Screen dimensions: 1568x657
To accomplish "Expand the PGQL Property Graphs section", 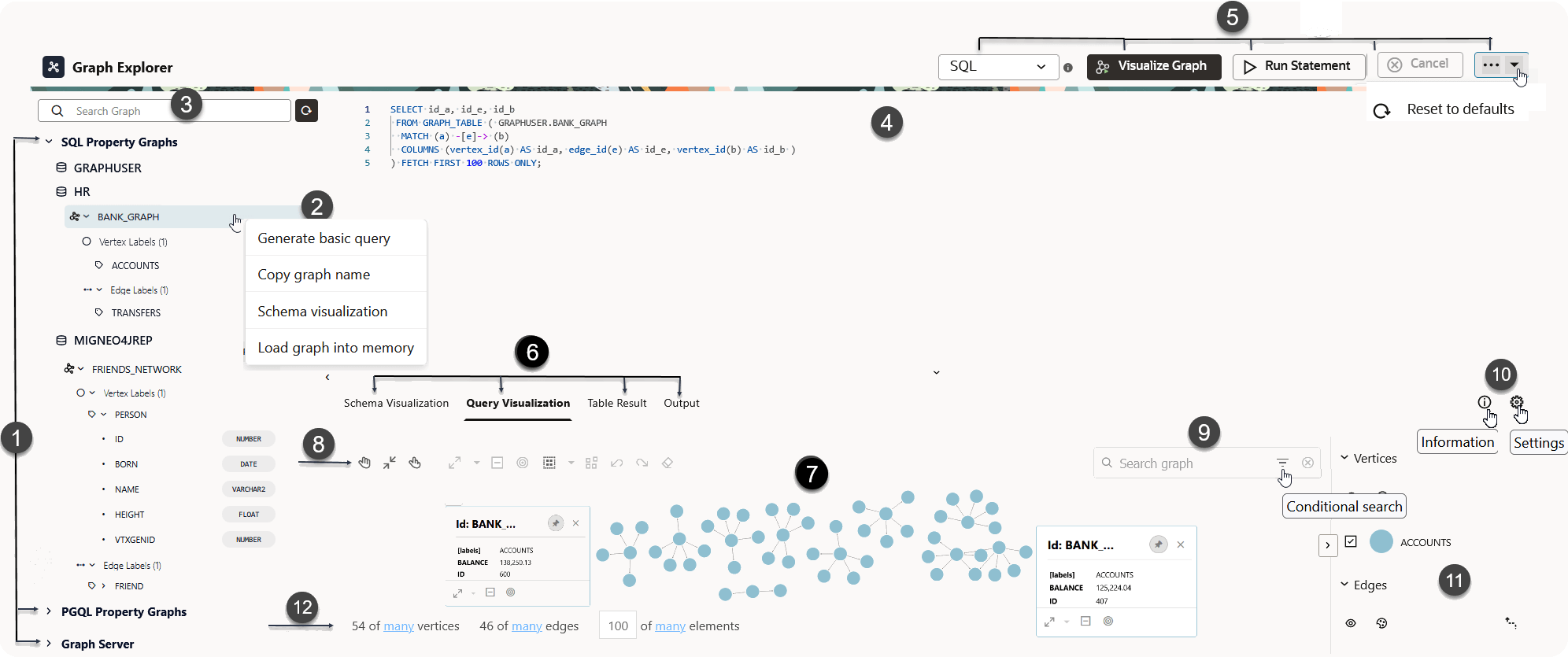I will pos(49,611).
